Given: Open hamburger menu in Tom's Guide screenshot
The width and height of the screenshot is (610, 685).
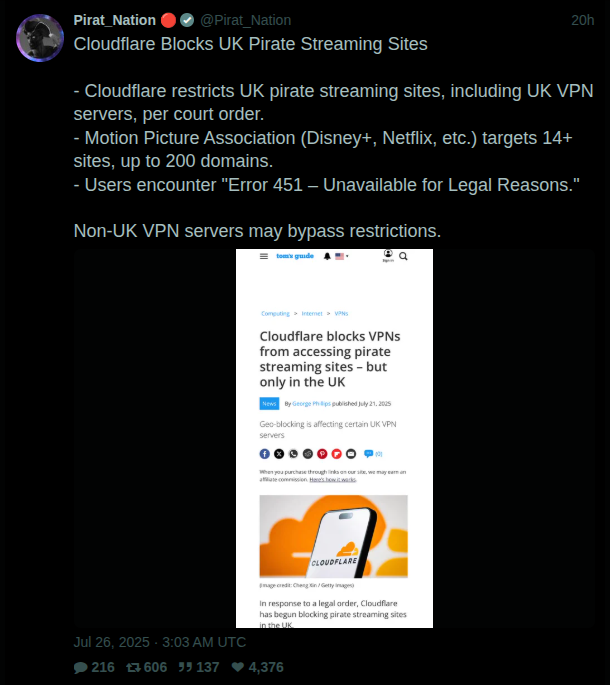Looking at the screenshot, I should (264, 256).
